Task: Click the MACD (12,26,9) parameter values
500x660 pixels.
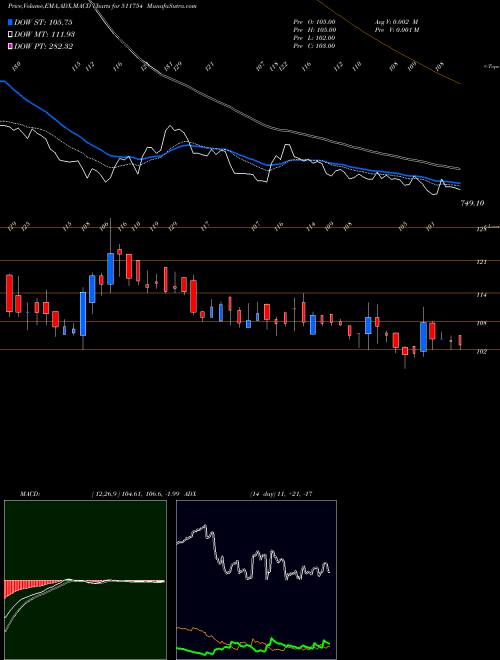Action: point(136,494)
